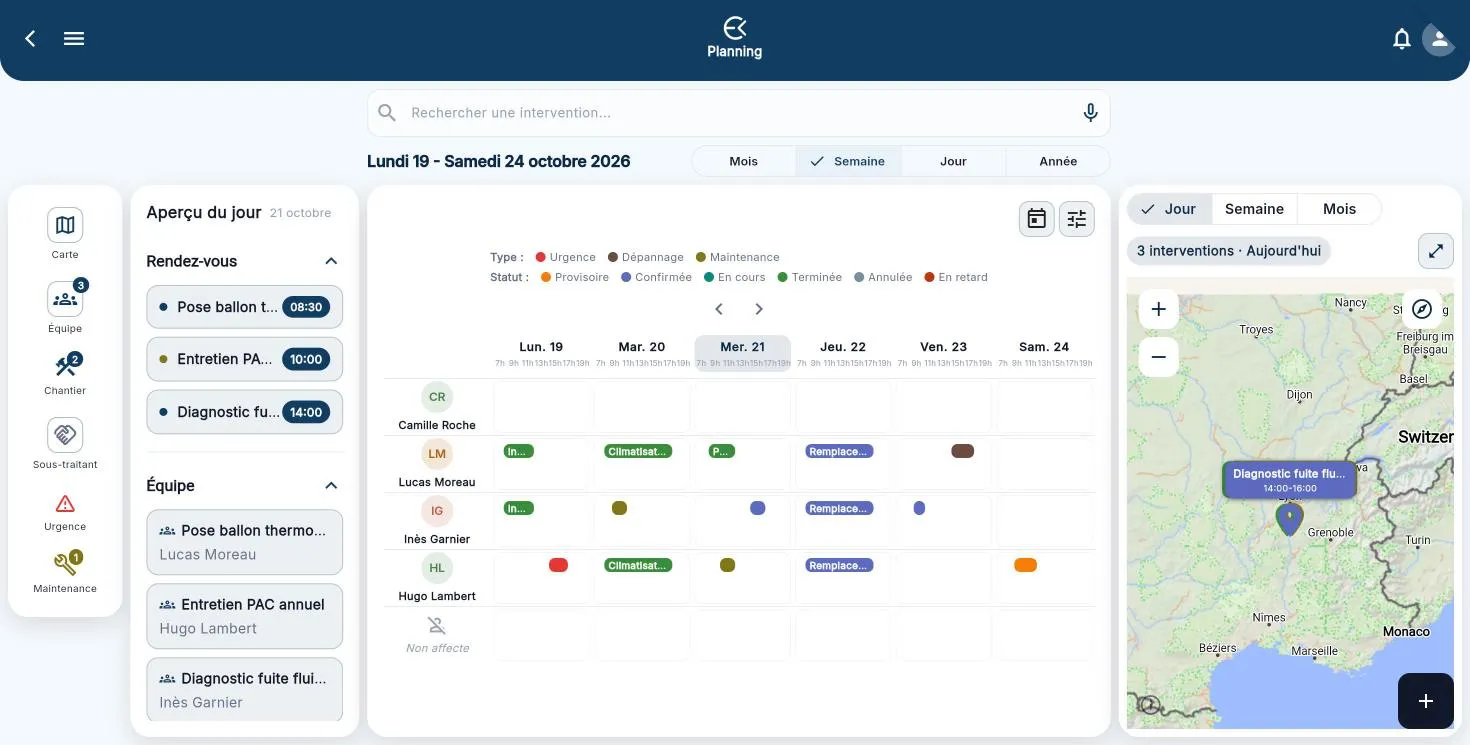
Task: Open the planning filter settings icon
Action: 1077,219
